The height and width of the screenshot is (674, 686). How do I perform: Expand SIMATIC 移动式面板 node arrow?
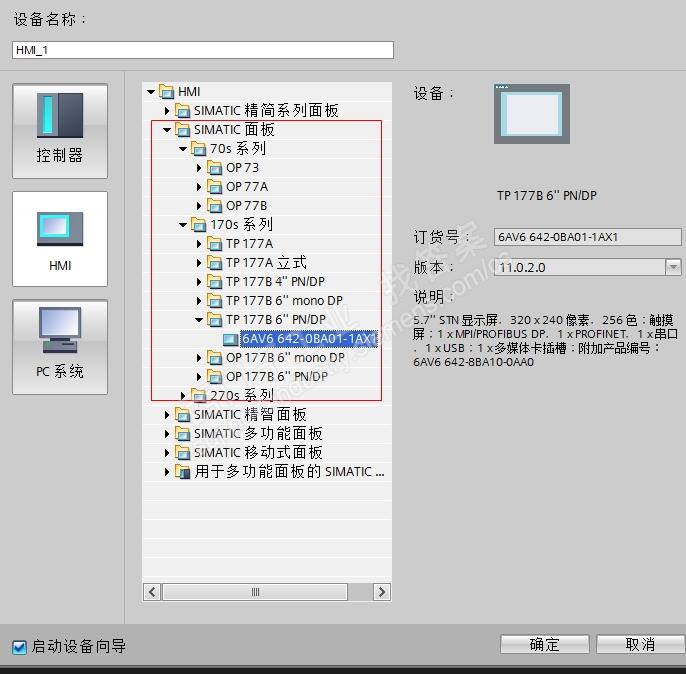click(167, 453)
